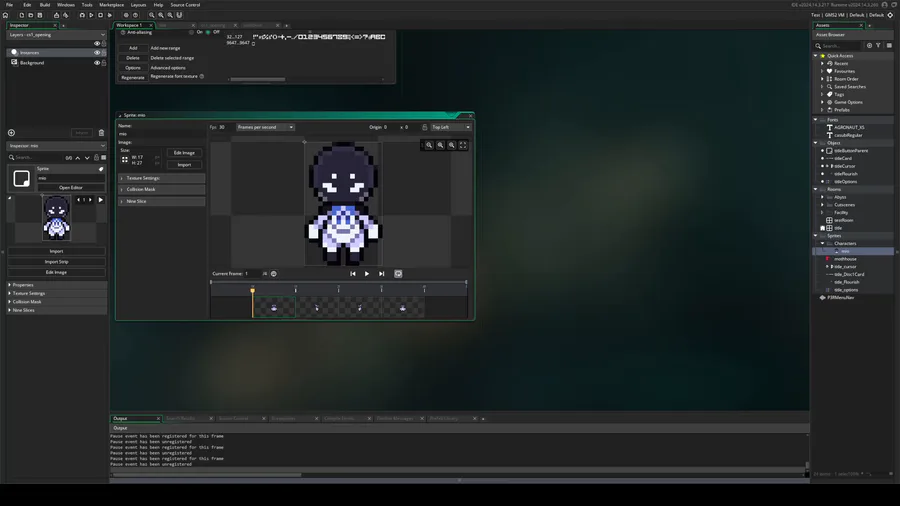The image size is (900, 506).
Task: Toggle Instances layer visibility eye
Action: 96,53
